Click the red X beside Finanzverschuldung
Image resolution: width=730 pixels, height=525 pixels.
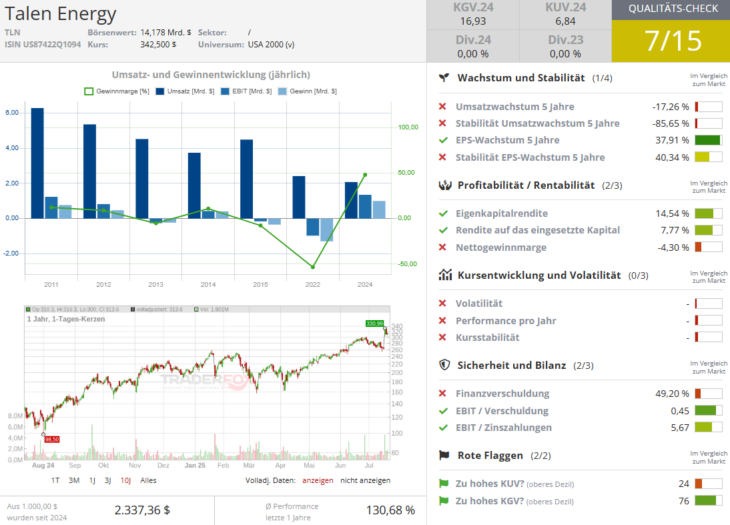[443, 394]
